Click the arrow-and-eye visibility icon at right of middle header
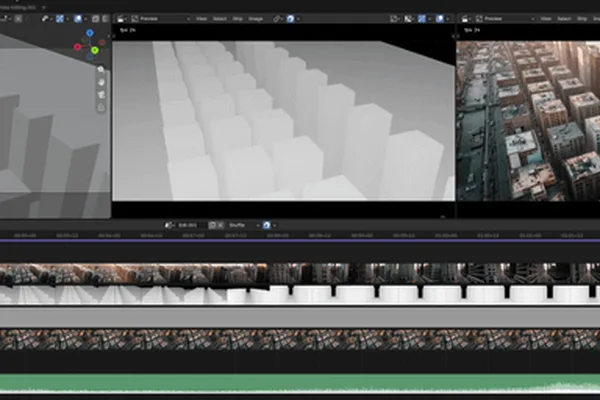 tap(409, 18)
